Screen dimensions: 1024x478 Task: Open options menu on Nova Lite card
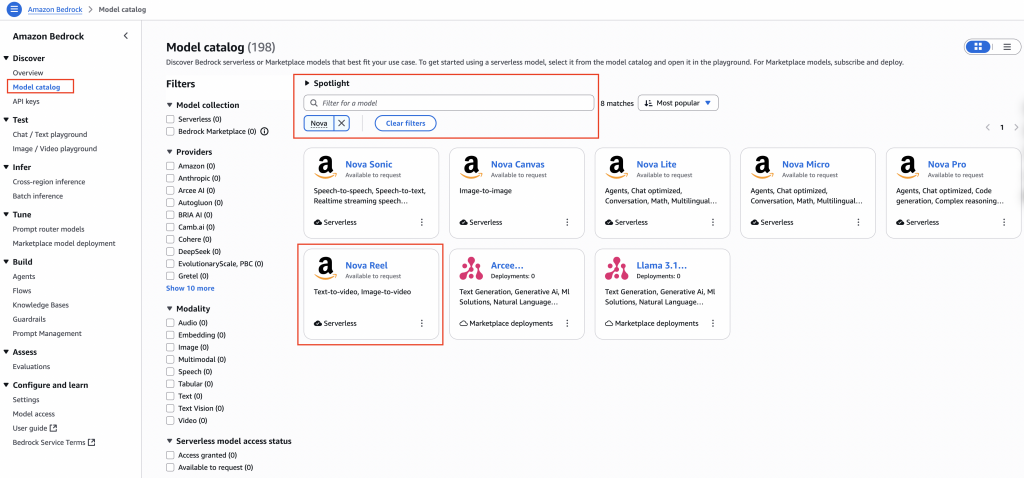point(713,222)
